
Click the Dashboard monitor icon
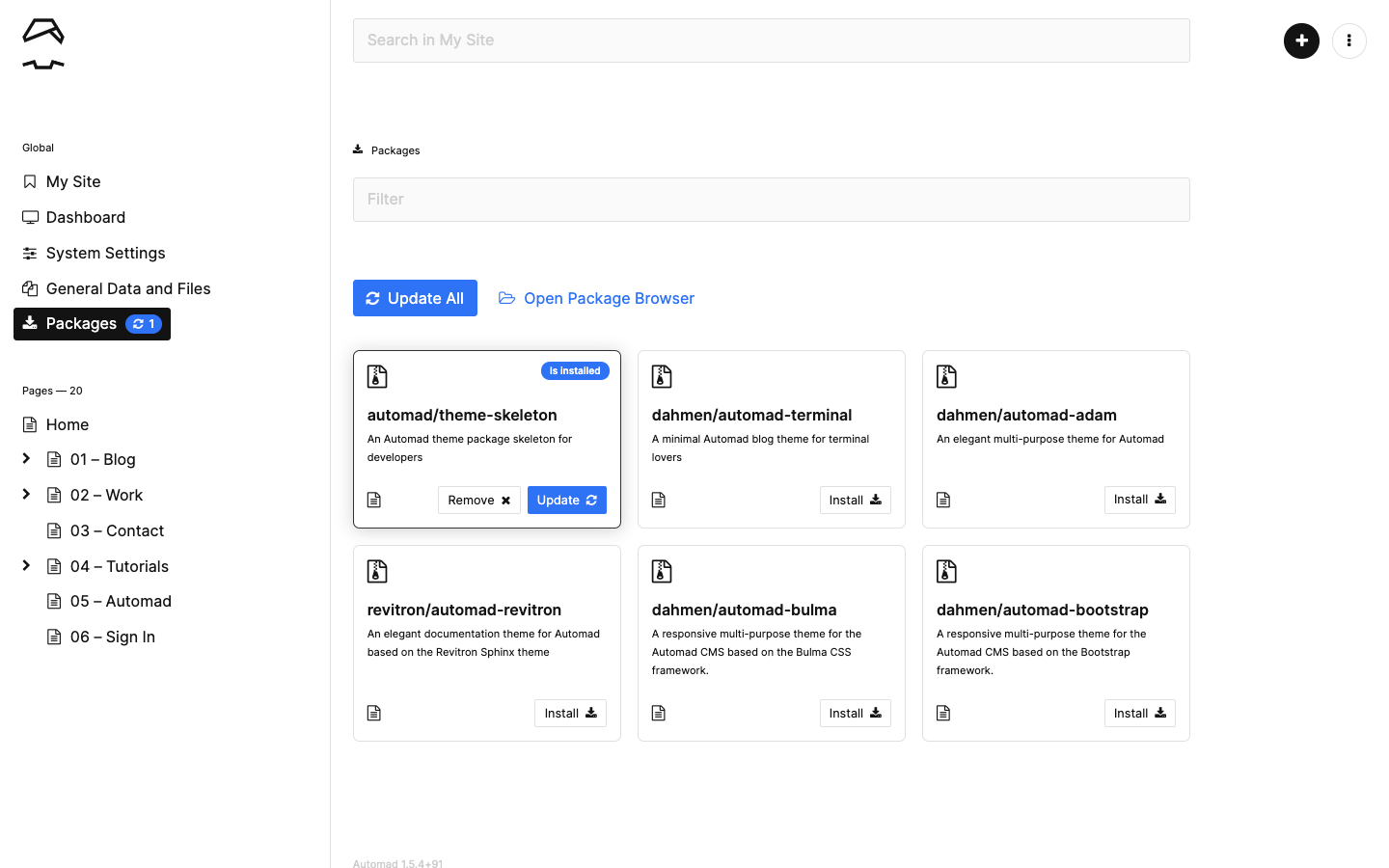click(30, 217)
